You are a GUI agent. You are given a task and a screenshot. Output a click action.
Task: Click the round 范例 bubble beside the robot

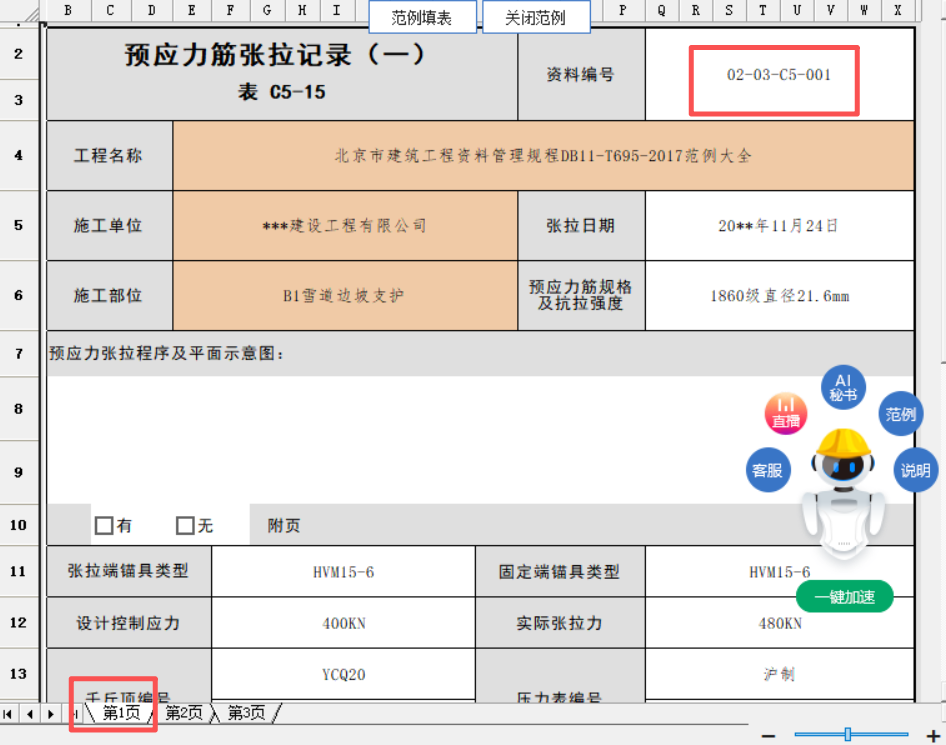coord(900,414)
